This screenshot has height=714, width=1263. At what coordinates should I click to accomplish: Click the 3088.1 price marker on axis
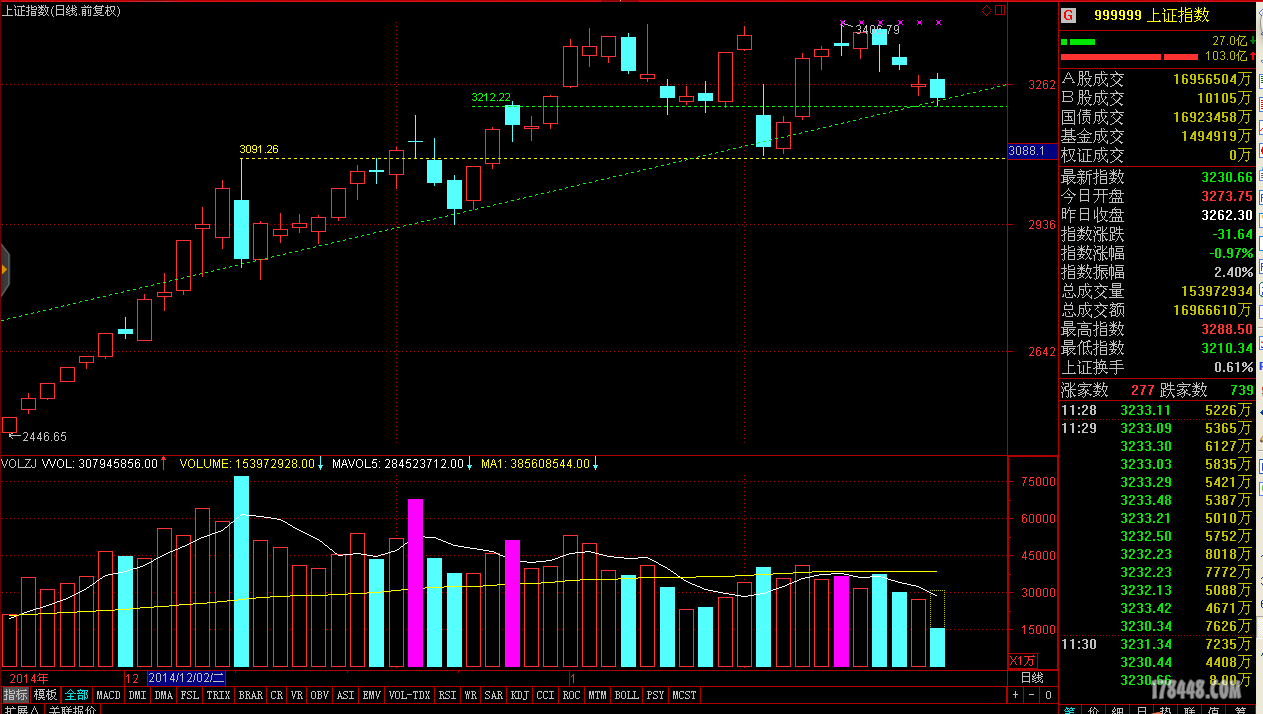tap(1028, 151)
